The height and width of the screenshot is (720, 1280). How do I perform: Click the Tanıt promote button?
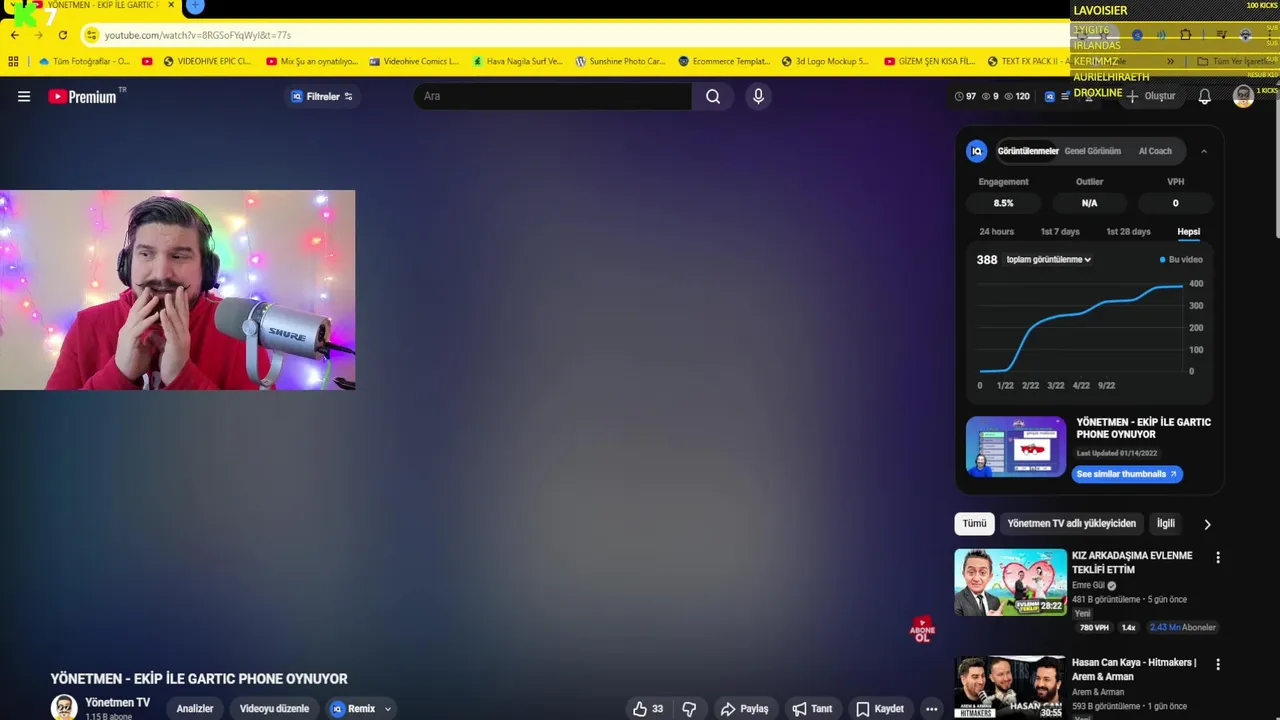812,709
